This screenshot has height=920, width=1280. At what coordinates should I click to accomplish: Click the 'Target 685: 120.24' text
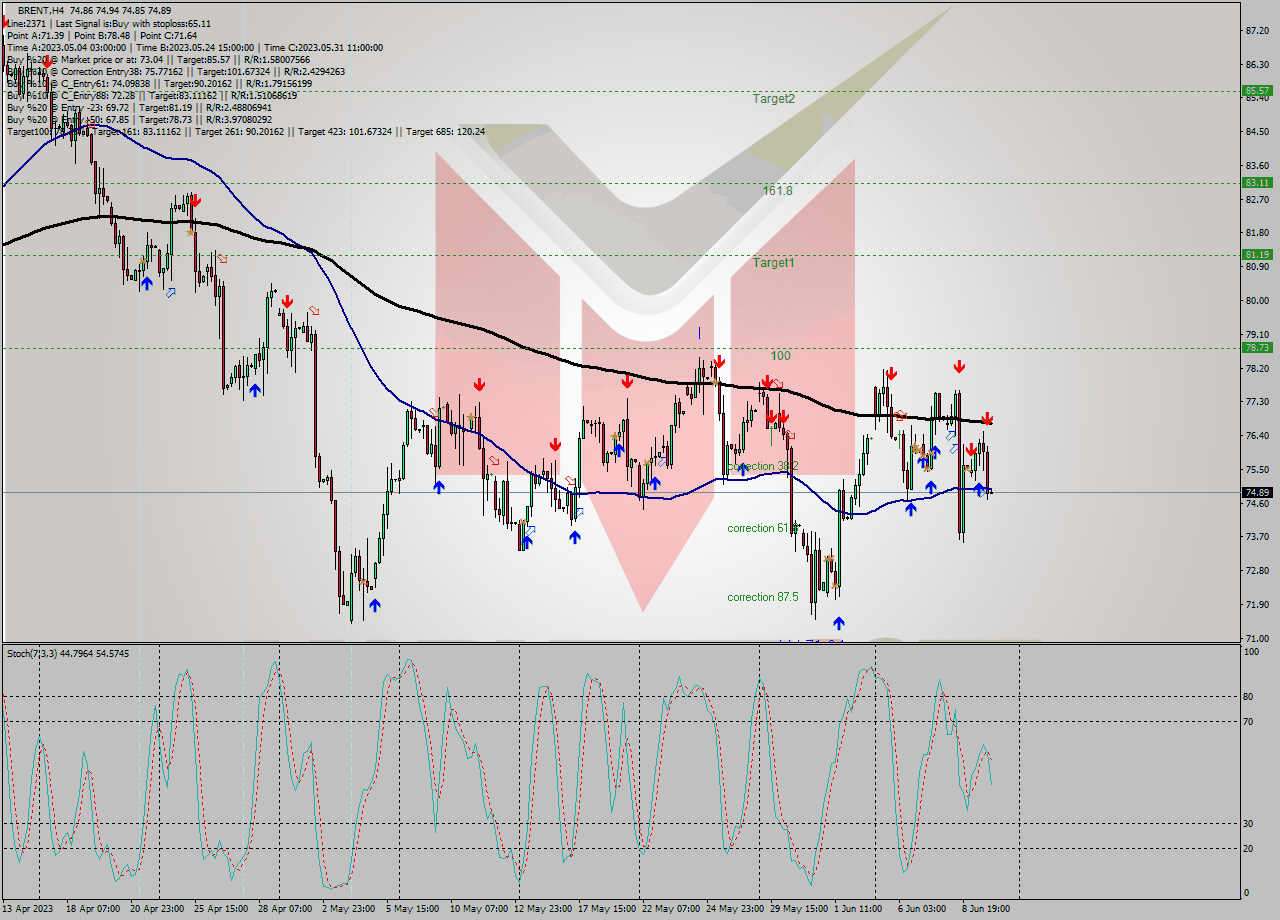(447, 131)
